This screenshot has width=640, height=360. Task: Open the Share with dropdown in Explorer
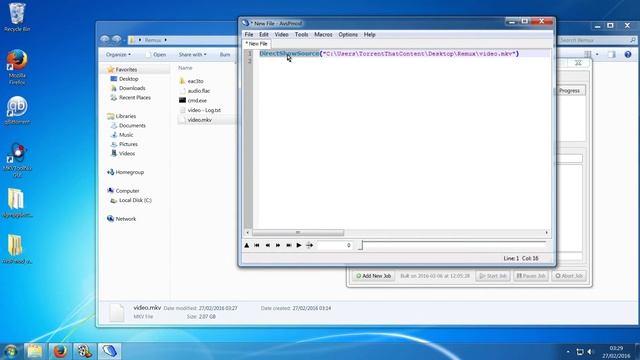pos(192,54)
